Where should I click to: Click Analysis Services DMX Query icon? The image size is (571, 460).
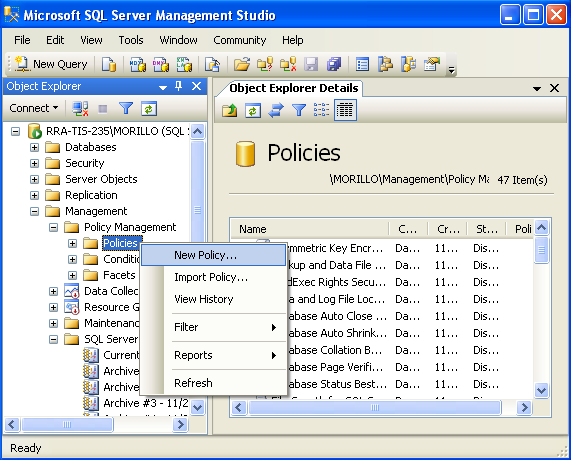click(161, 64)
